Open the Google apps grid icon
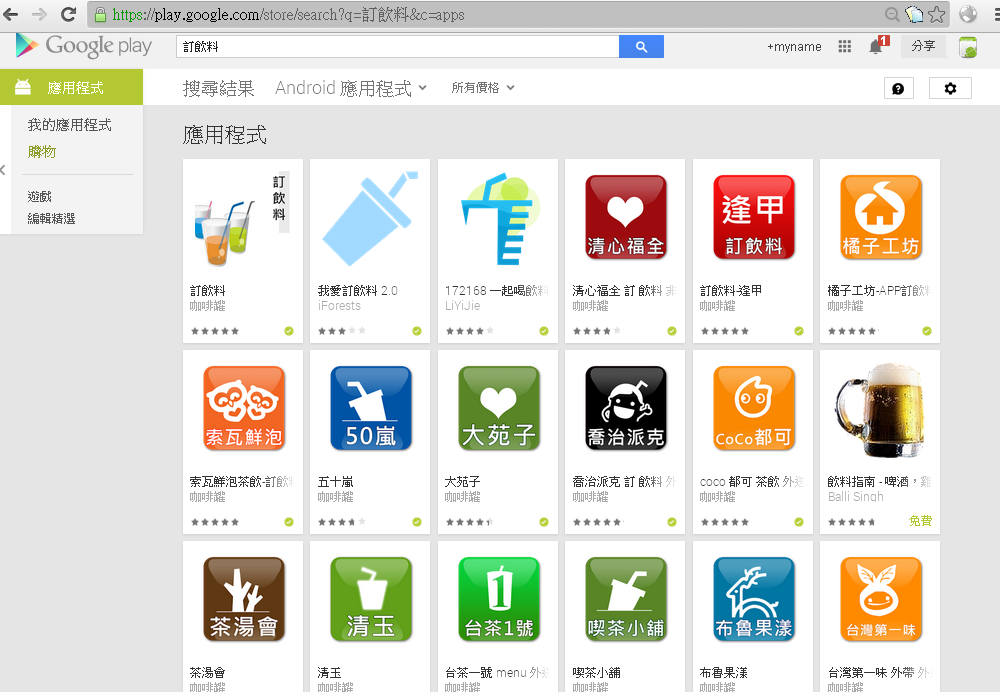 pos(845,46)
